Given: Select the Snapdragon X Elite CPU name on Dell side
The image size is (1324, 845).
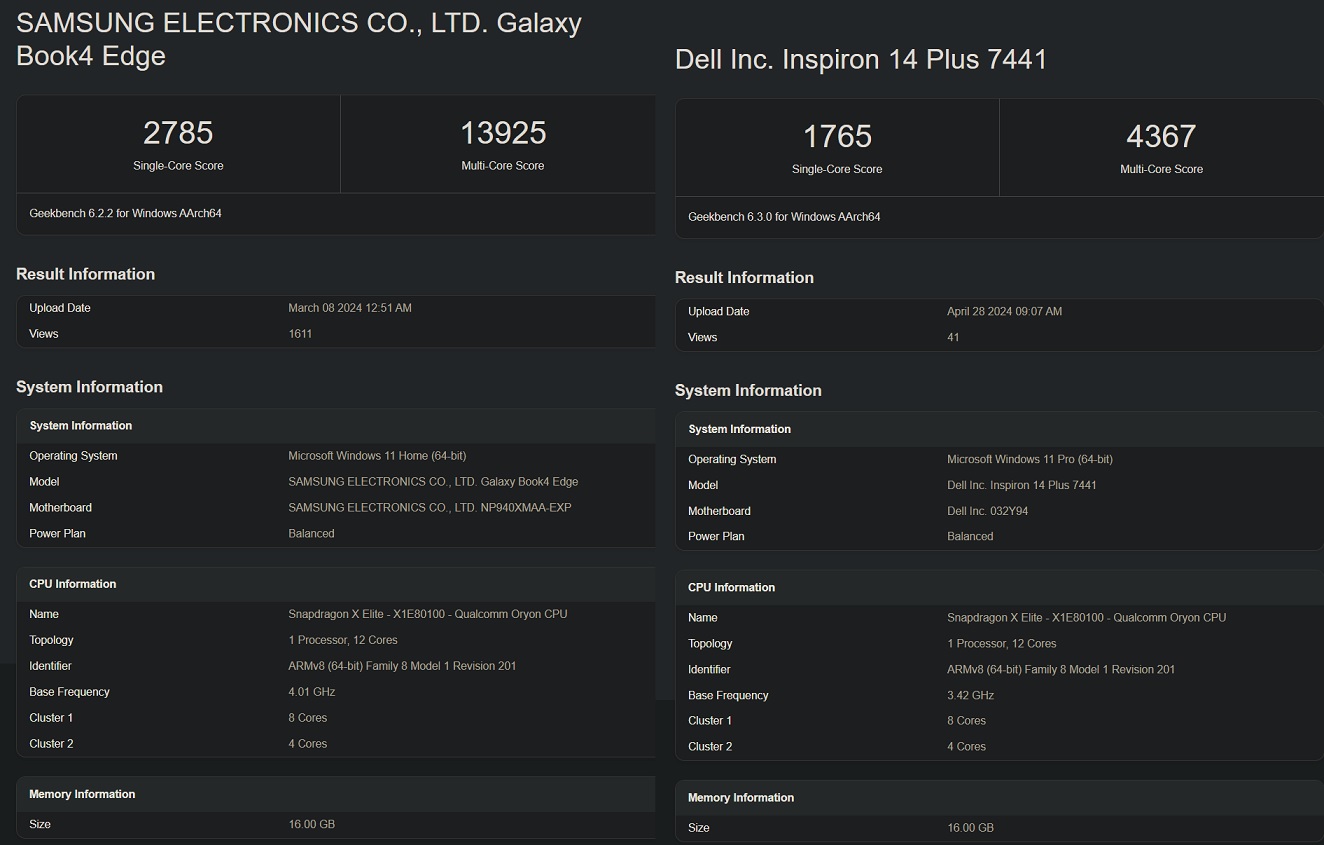Looking at the screenshot, I should tap(1086, 617).
